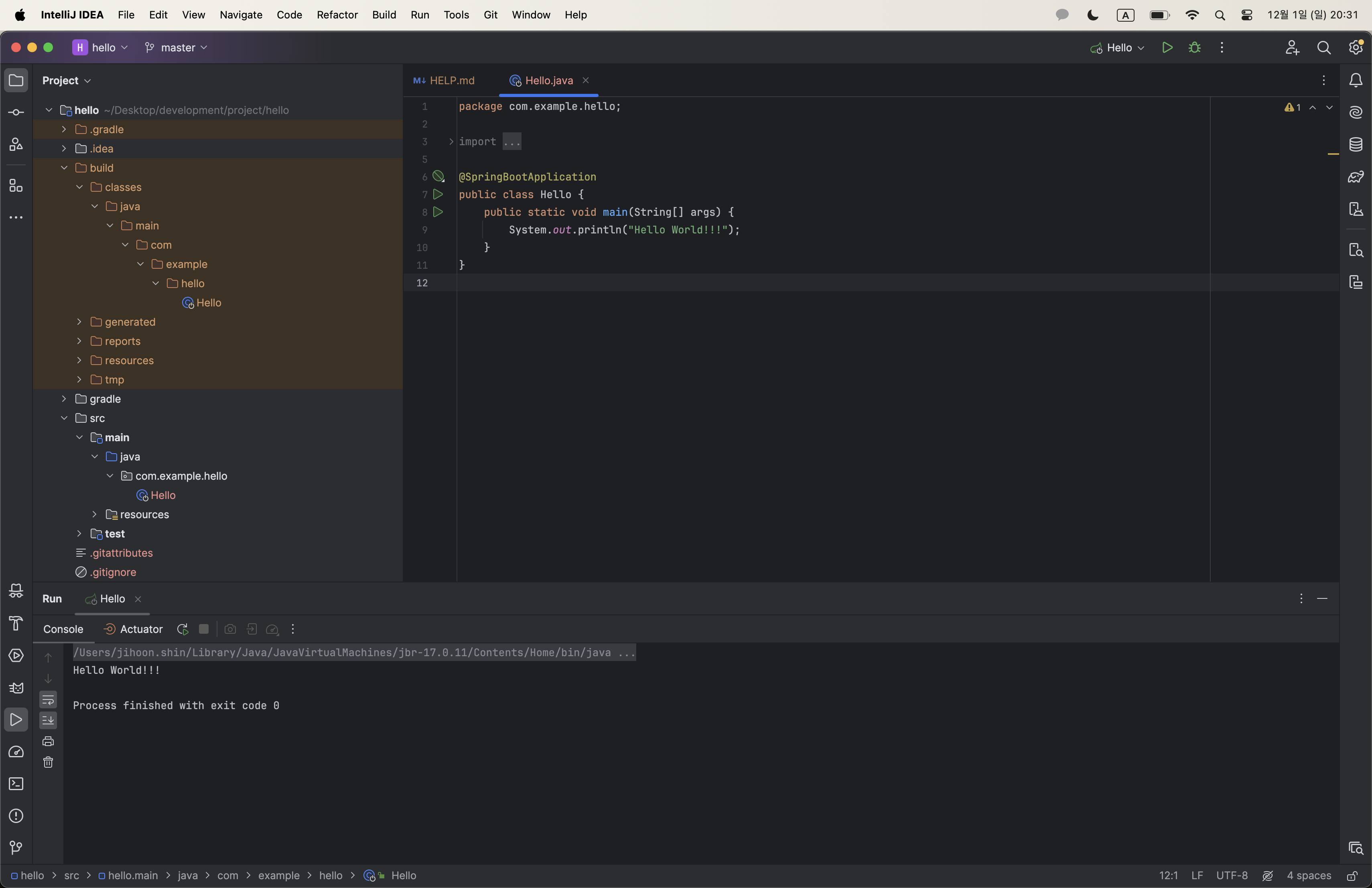The width and height of the screenshot is (1372, 888).
Task: Collapse the src folder
Action: pos(64,418)
